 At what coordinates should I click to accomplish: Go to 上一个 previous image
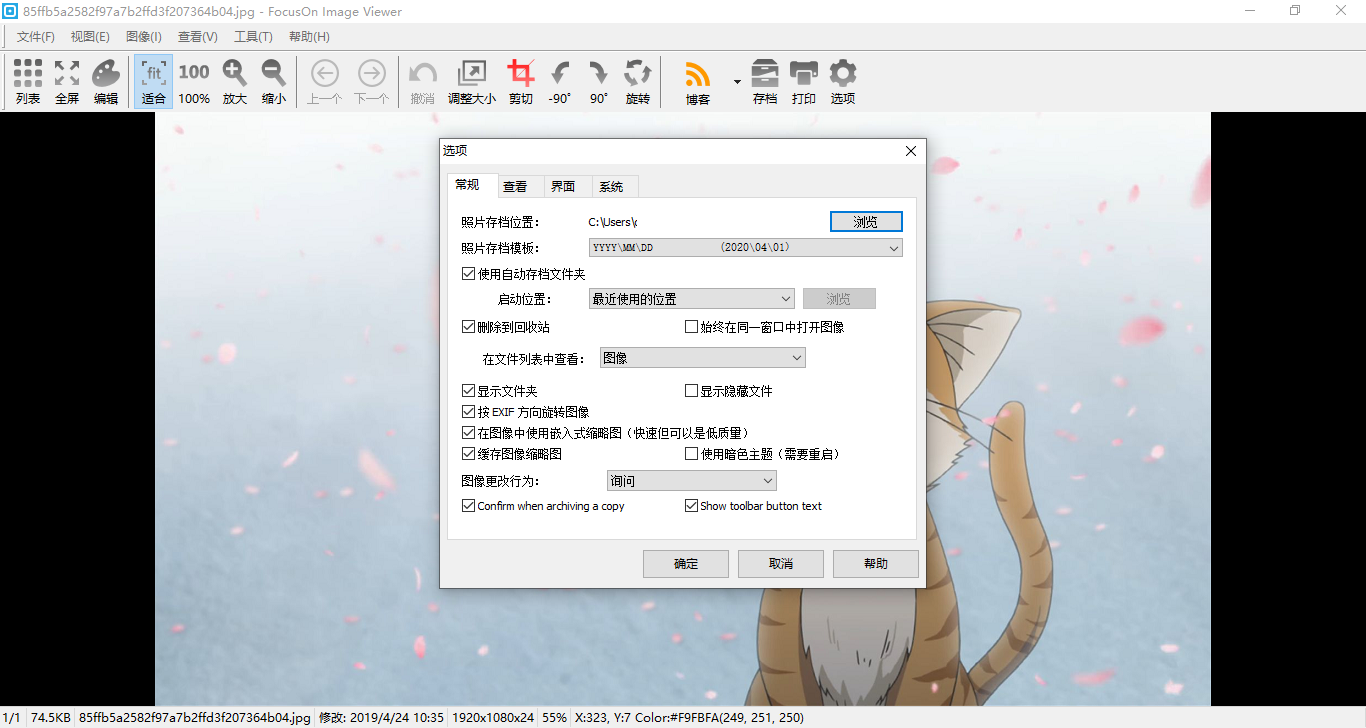(x=325, y=81)
